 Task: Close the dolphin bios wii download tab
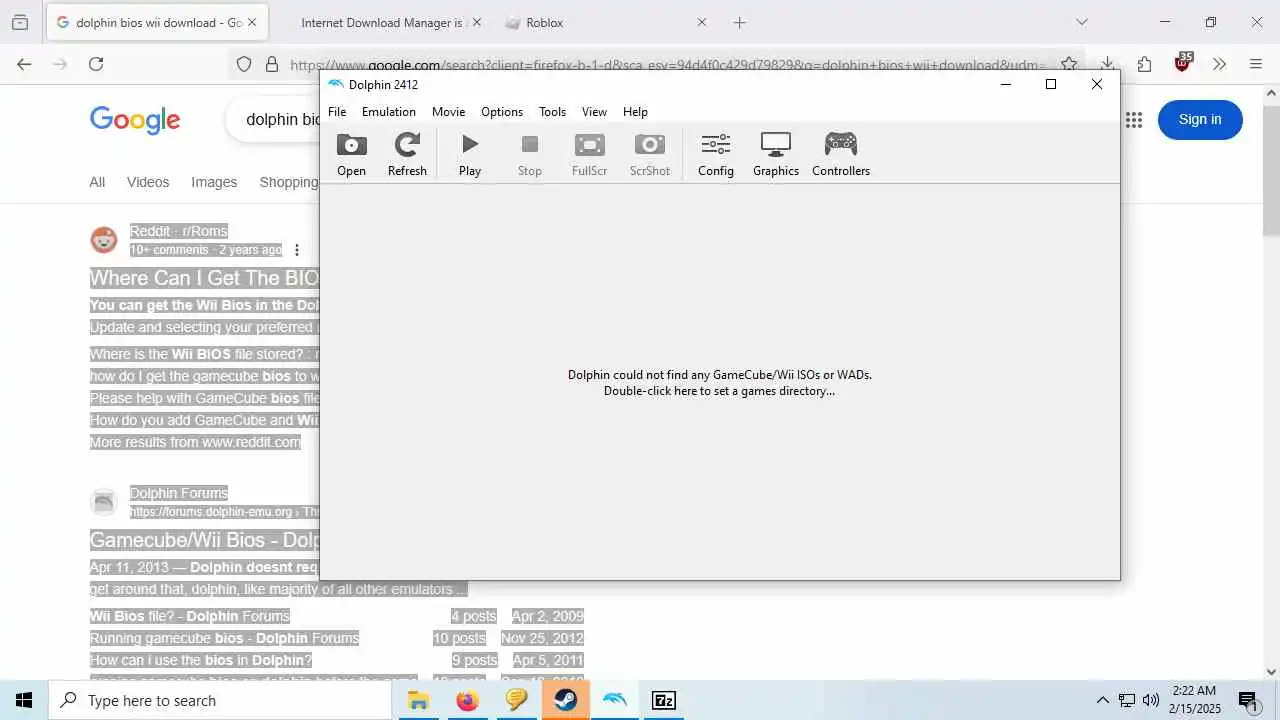(x=251, y=22)
